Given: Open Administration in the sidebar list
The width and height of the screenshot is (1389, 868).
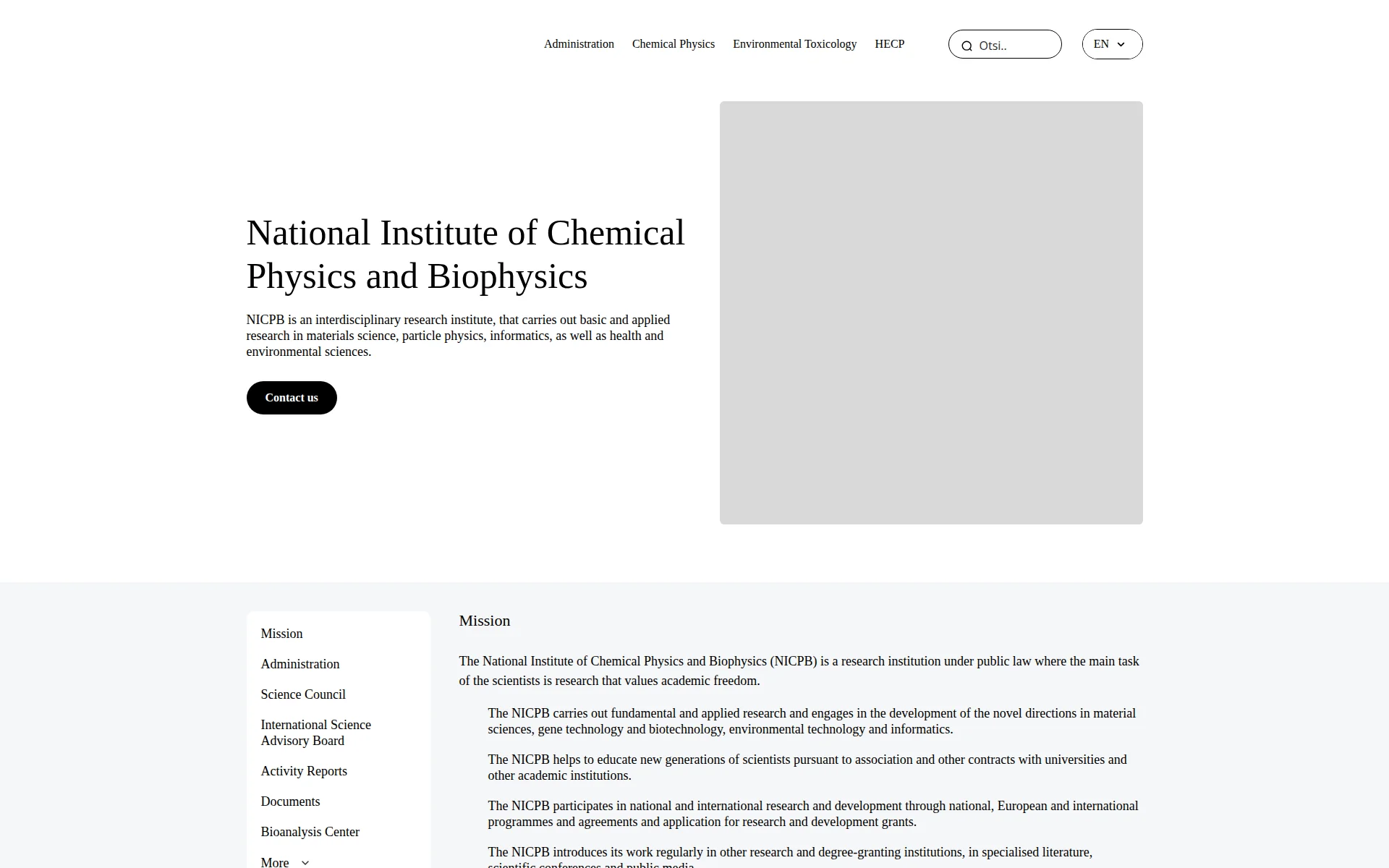Looking at the screenshot, I should pos(300,664).
